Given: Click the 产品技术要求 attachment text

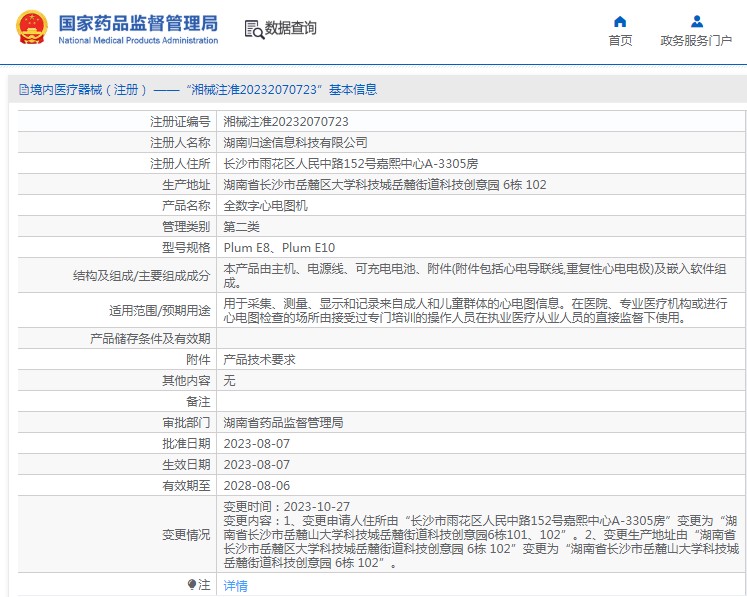Looking at the screenshot, I should click(x=259, y=359).
